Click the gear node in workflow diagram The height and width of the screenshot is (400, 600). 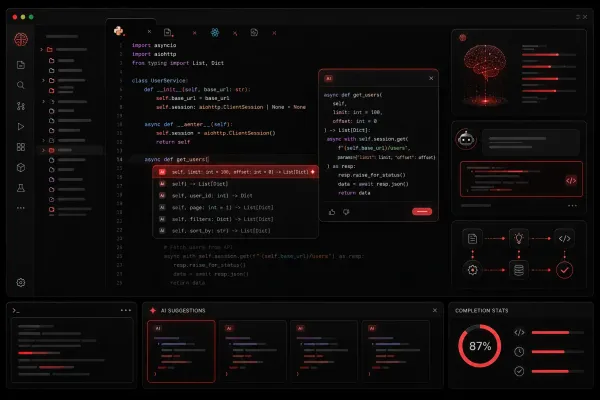472,270
